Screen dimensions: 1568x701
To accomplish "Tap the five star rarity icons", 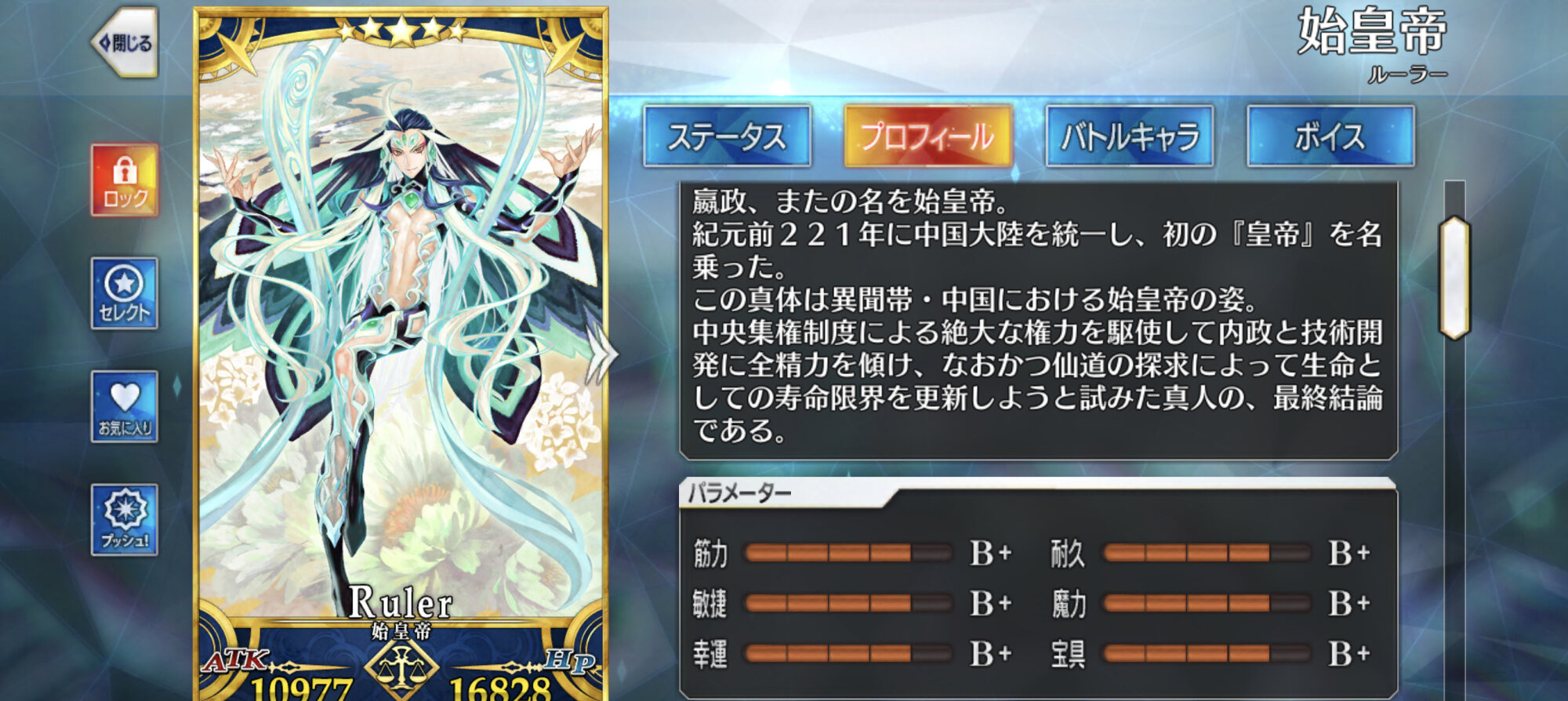I will point(401,31).
